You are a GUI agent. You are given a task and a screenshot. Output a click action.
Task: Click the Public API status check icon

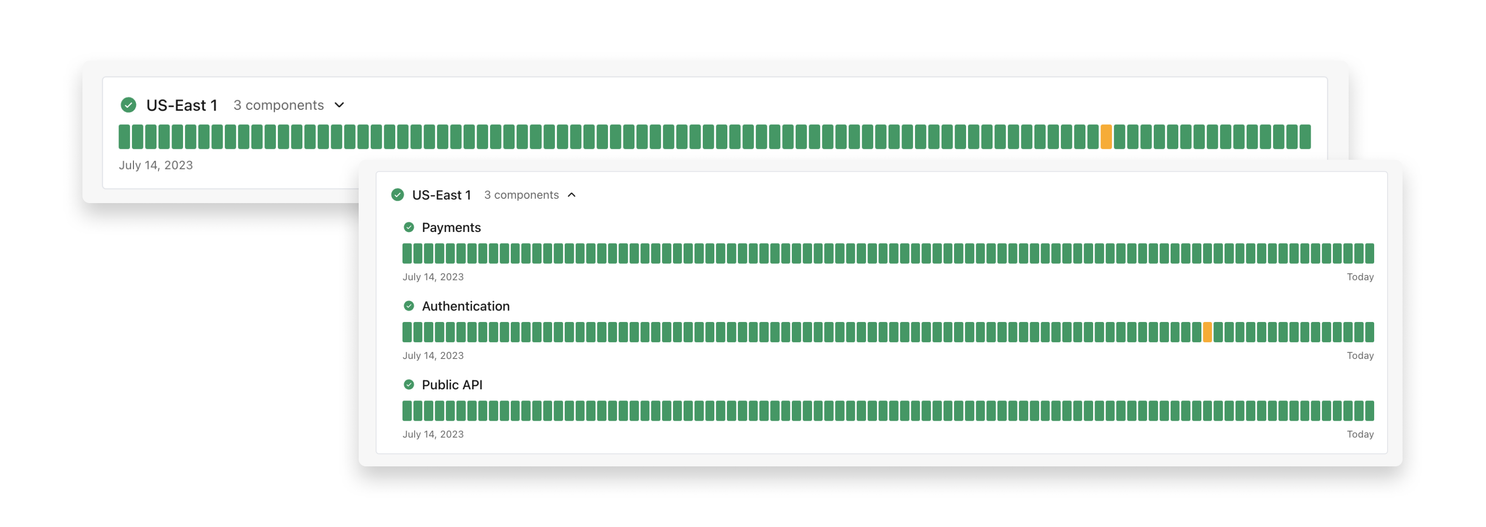click(408, 384)
